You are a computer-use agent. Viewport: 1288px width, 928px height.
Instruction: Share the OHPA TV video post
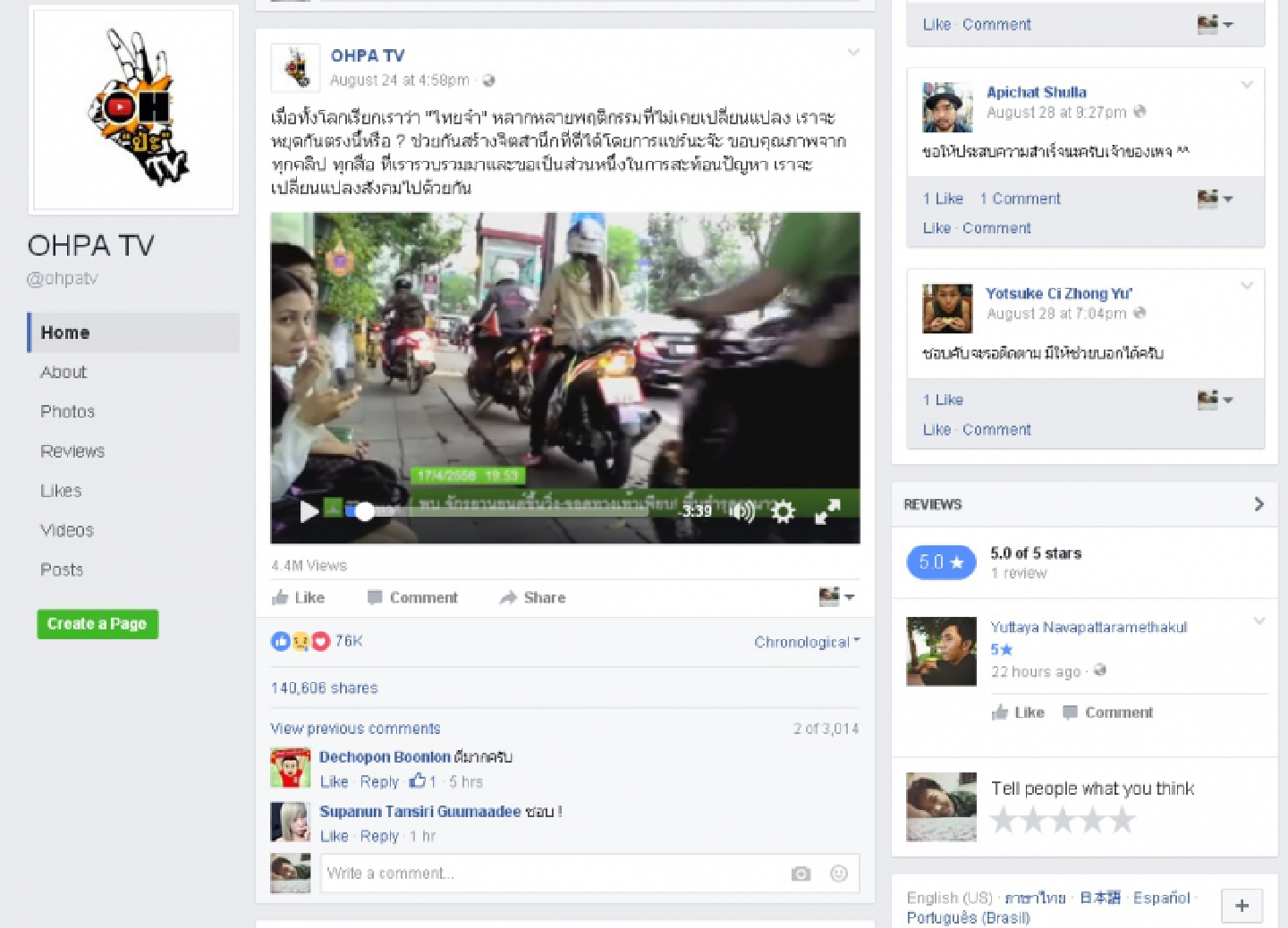point(533,597)
